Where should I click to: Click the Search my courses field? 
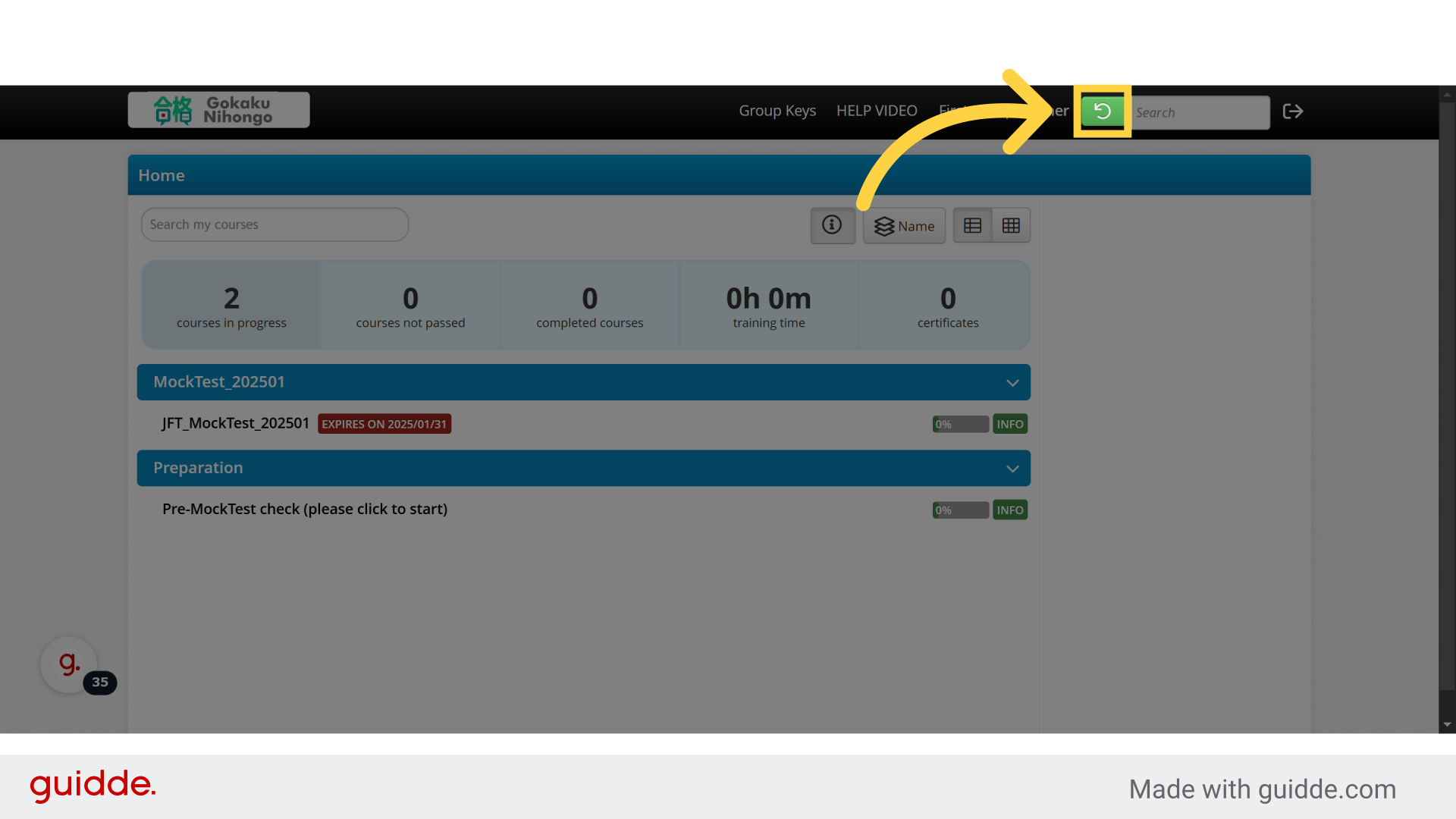275,224
